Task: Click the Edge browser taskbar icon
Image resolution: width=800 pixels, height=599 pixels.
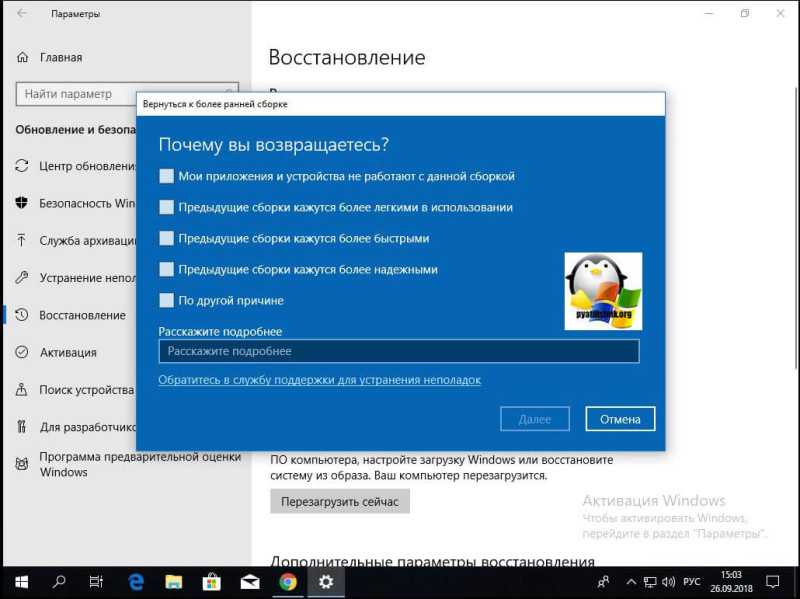Action: coord(136,582)
